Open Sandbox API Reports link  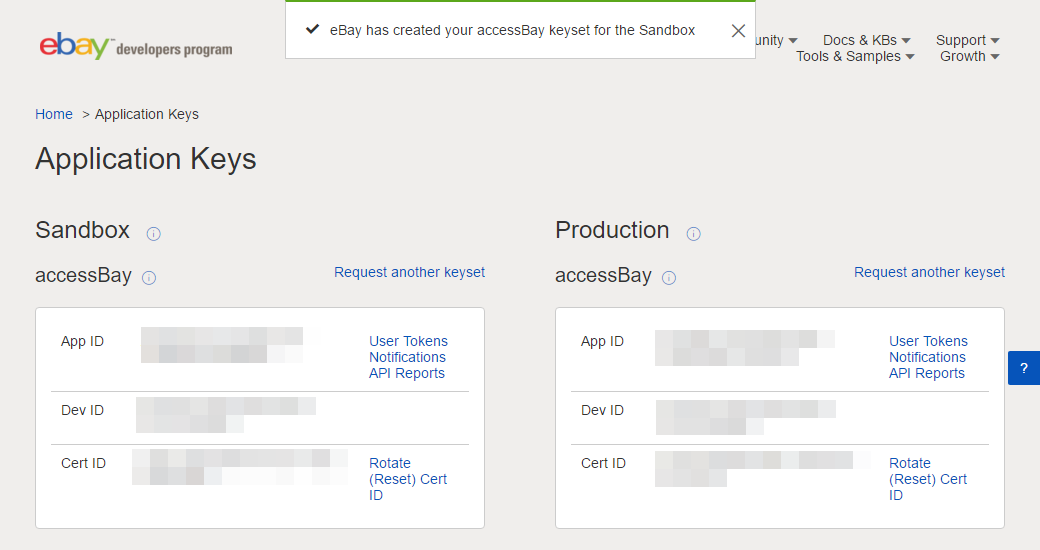click(407, 373)
